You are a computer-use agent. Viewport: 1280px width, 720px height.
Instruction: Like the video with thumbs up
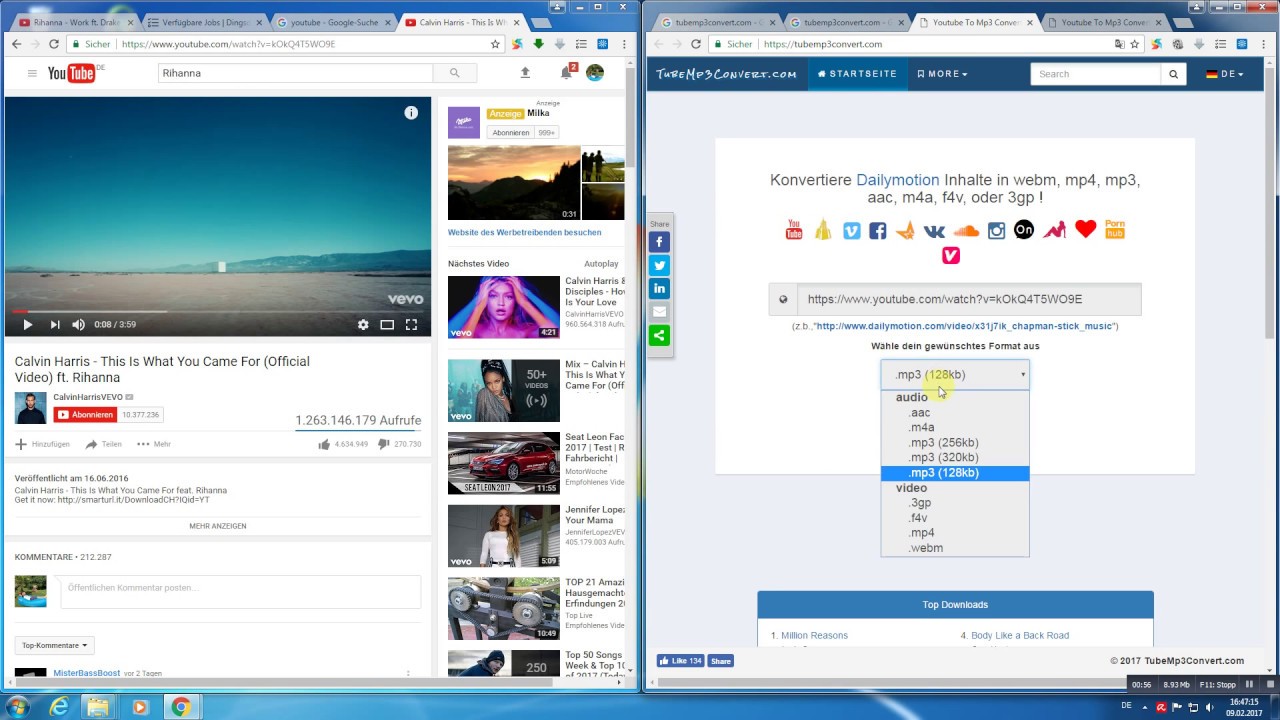[x=324, y=444]
